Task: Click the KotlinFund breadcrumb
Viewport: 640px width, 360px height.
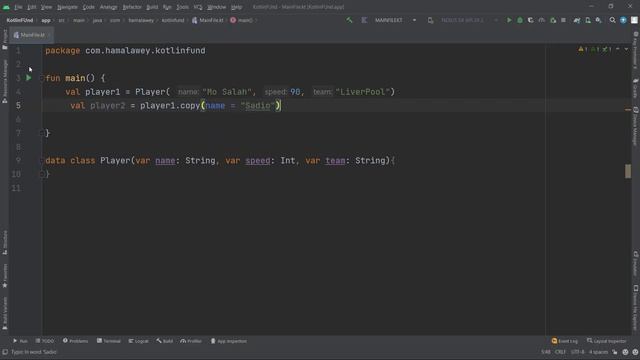Action: pyautogui.click(x=20, y=20)
